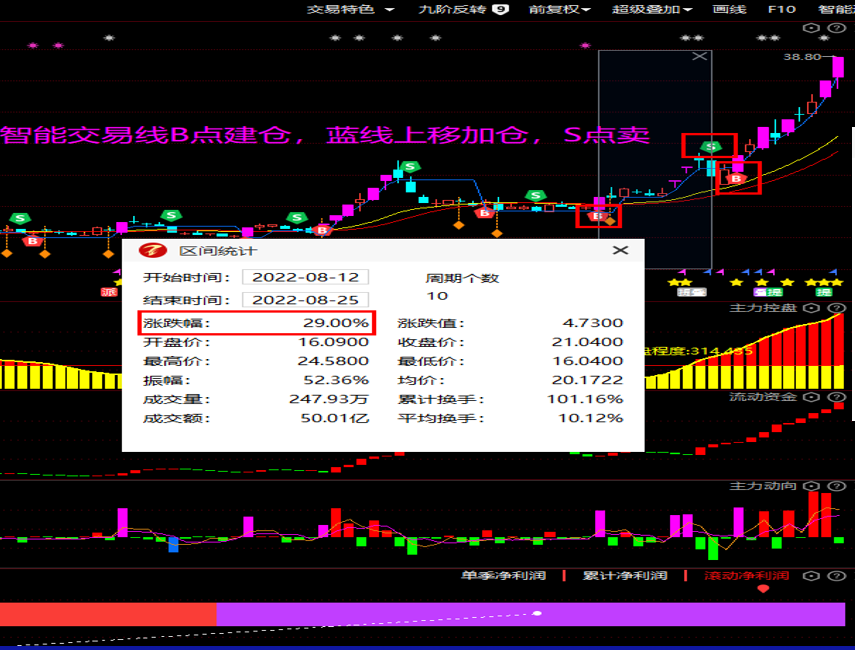Click the 周期个数 value 10
The height and width of the screenshot is (650, 855).
(437, 296)
